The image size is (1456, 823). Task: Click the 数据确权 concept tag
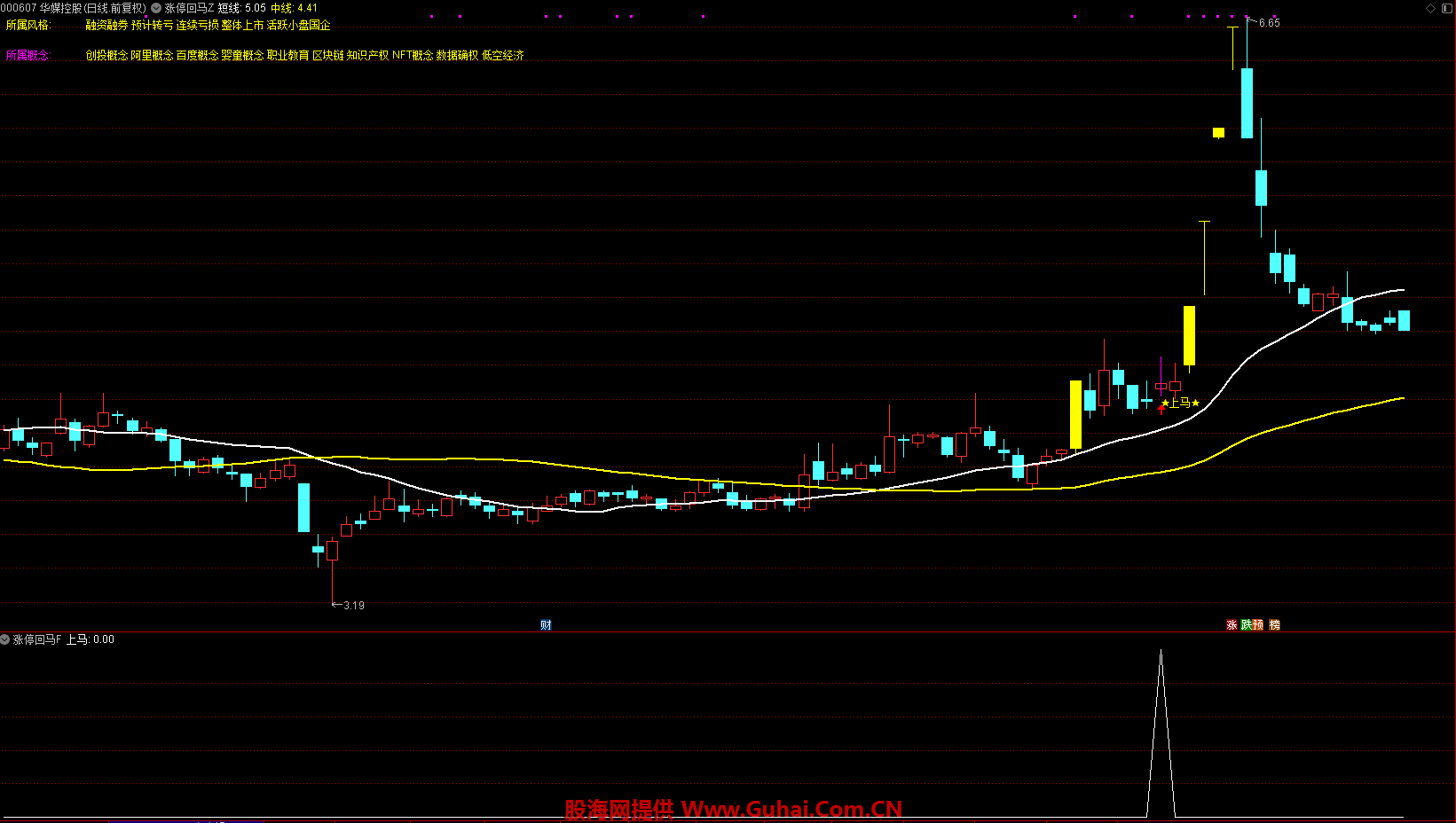tap(458, 55)
